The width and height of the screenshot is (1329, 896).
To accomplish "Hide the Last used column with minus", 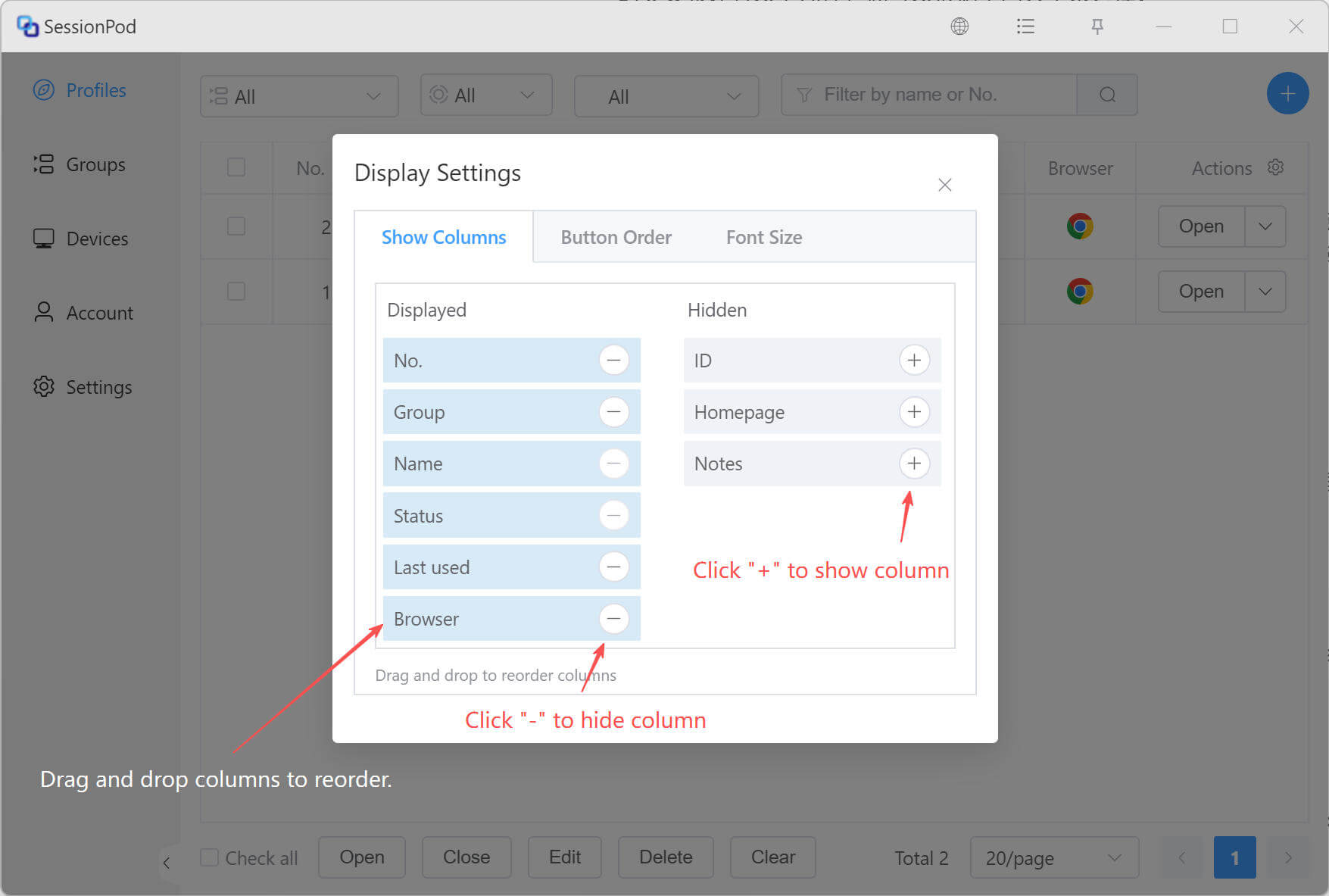I will pos(614,567).
